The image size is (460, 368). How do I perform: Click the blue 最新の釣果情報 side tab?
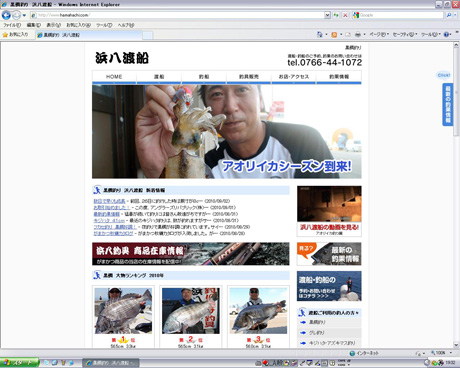click(448, 104)
